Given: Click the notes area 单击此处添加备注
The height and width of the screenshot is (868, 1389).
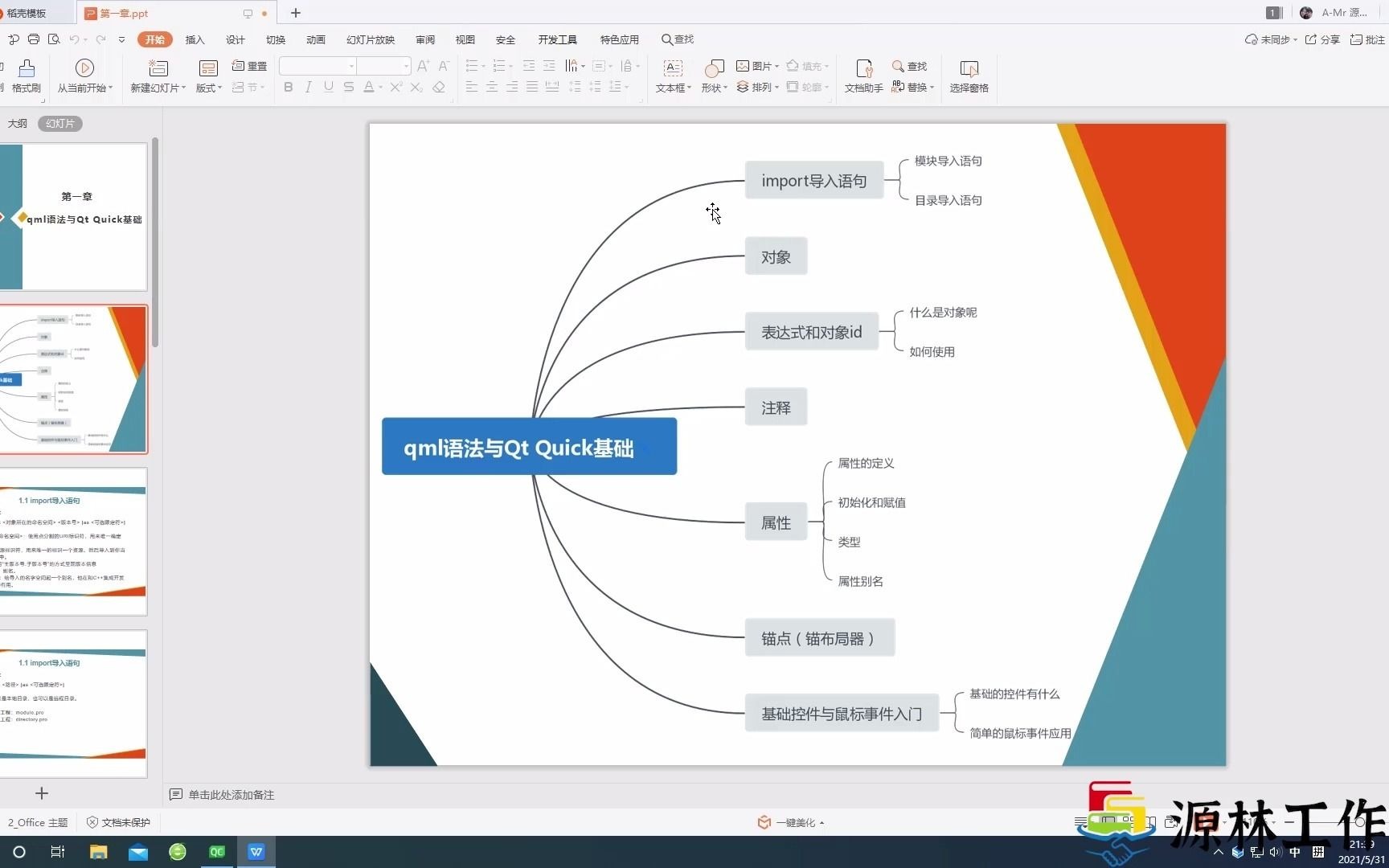Looking at the screenshot, I should [x=231, y=795].
